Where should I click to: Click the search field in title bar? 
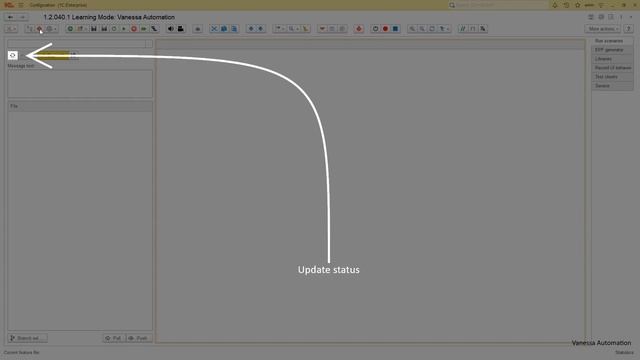coord(498,5)
